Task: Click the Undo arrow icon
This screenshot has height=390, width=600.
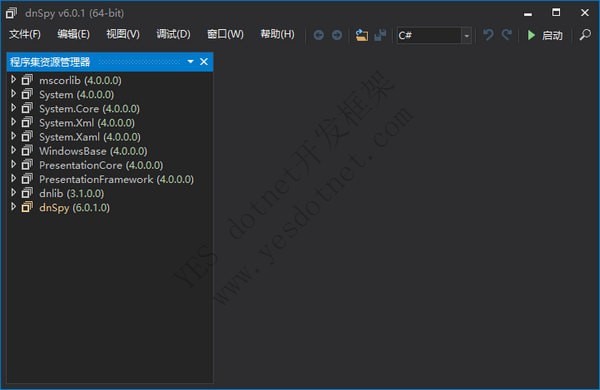Action: coord(488,35)
